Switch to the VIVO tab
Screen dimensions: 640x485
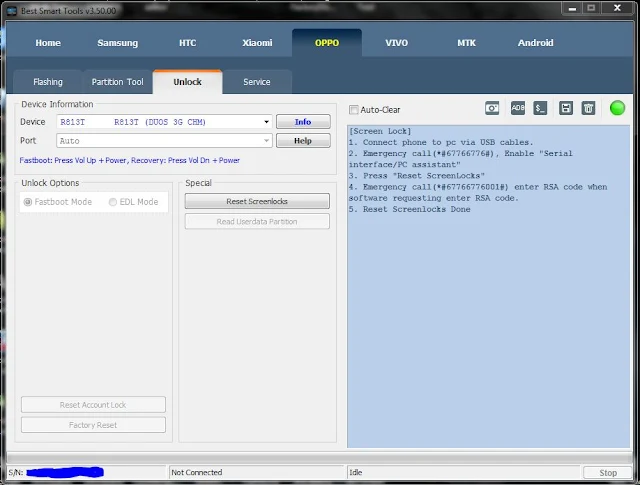click(396, 43)
